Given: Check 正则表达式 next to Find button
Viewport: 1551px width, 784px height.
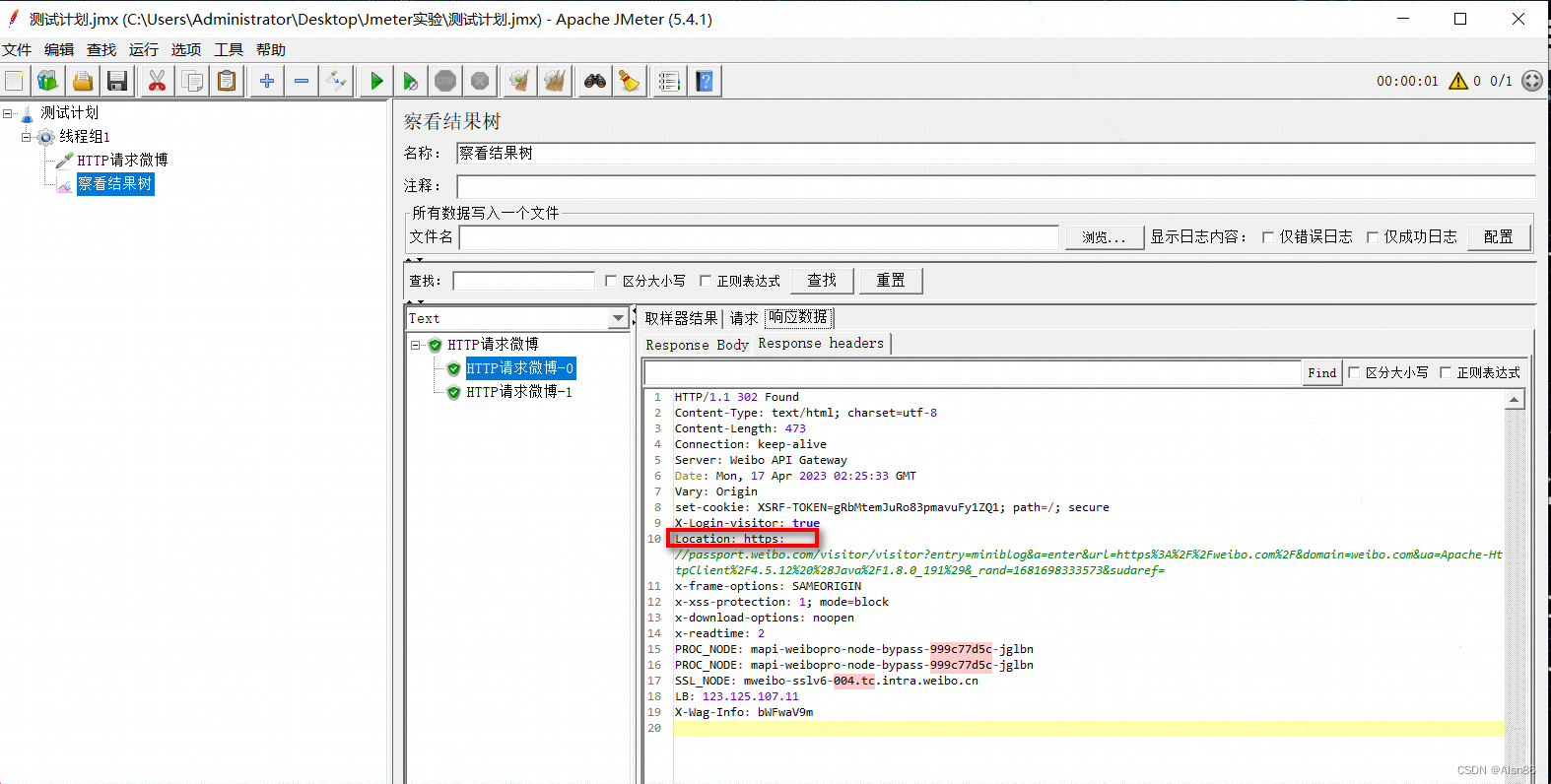Looking at the screenshot, I should pos(1446,372).
